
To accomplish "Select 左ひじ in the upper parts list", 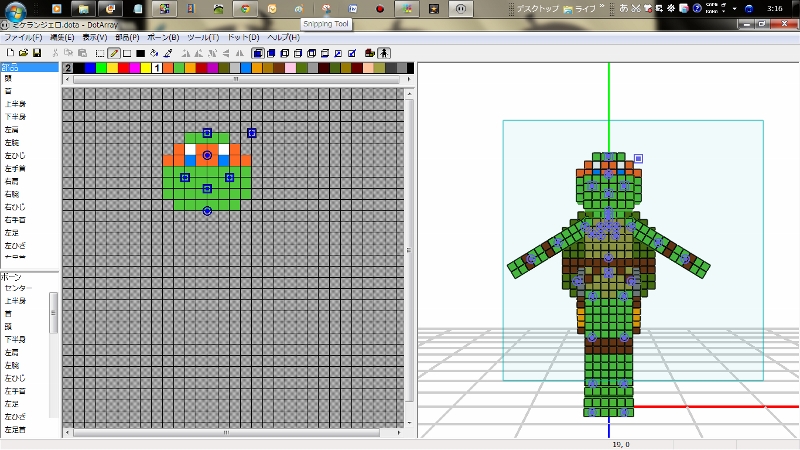I will pyautogui.click(x=15, y=156).
